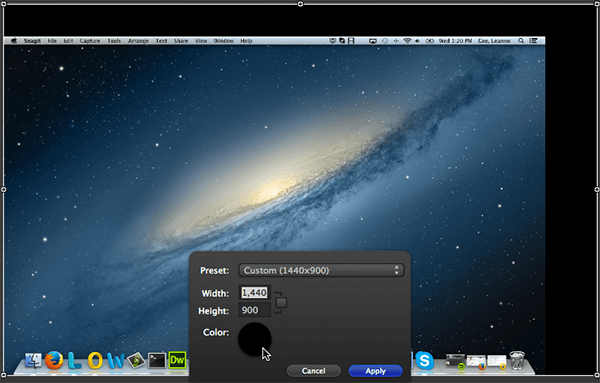The image size is (600, 383).
Task: Launch Dreamweaver (Dw) from the Dock
Action: [178, 360]
